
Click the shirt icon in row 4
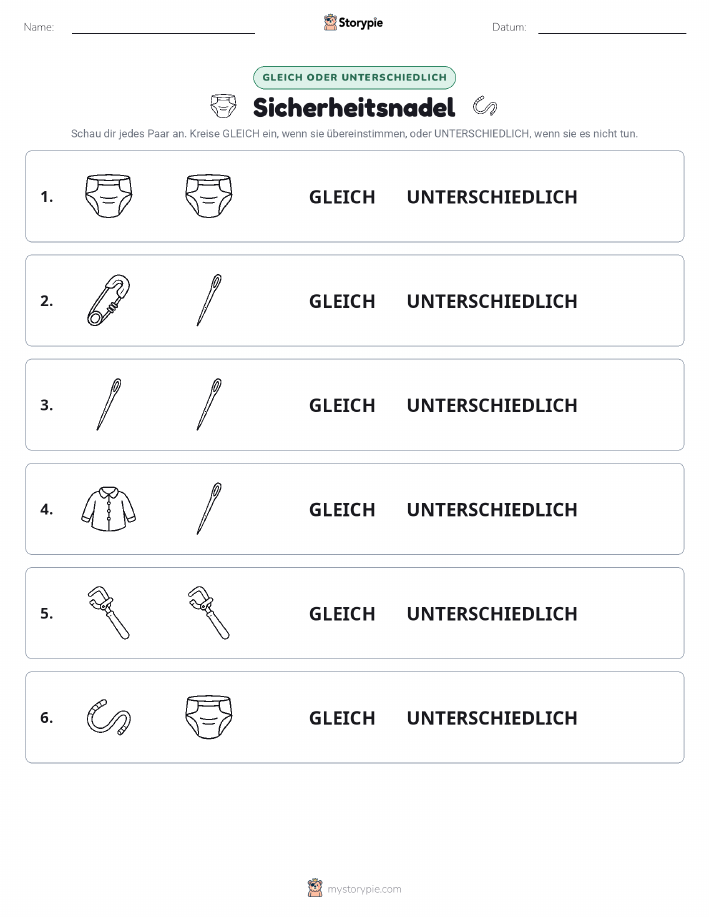tap(109, 509)
